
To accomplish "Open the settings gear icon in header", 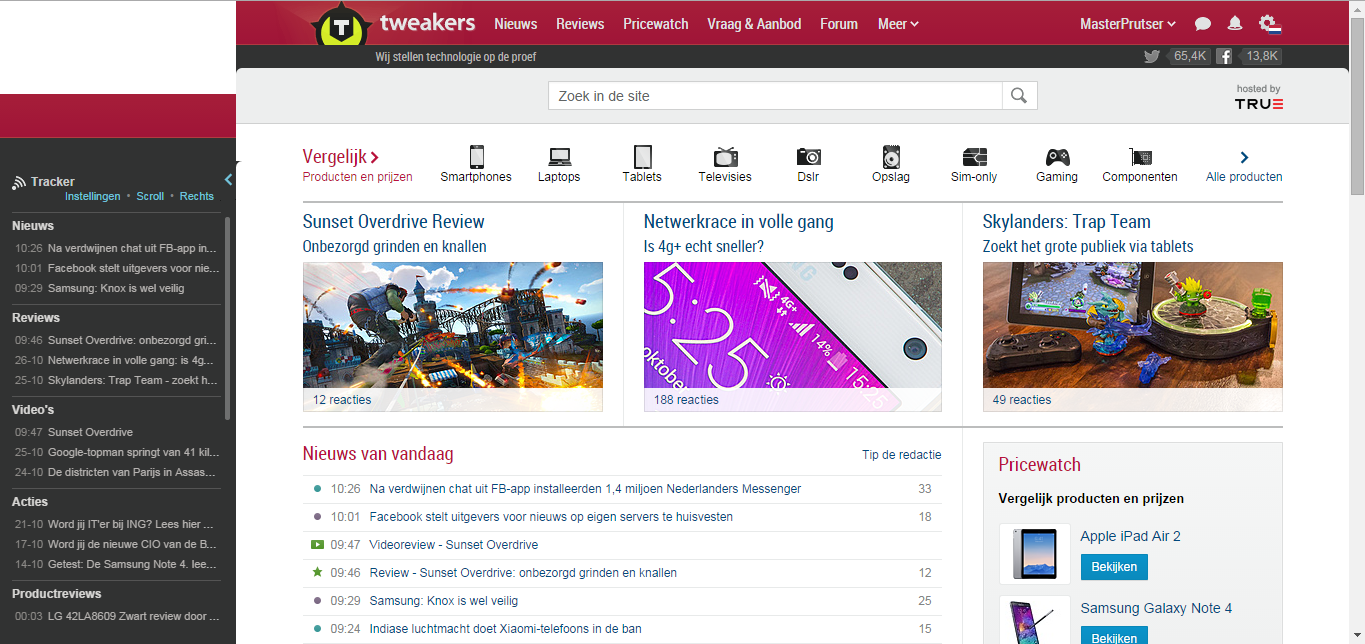I will tap(1268, 24).
